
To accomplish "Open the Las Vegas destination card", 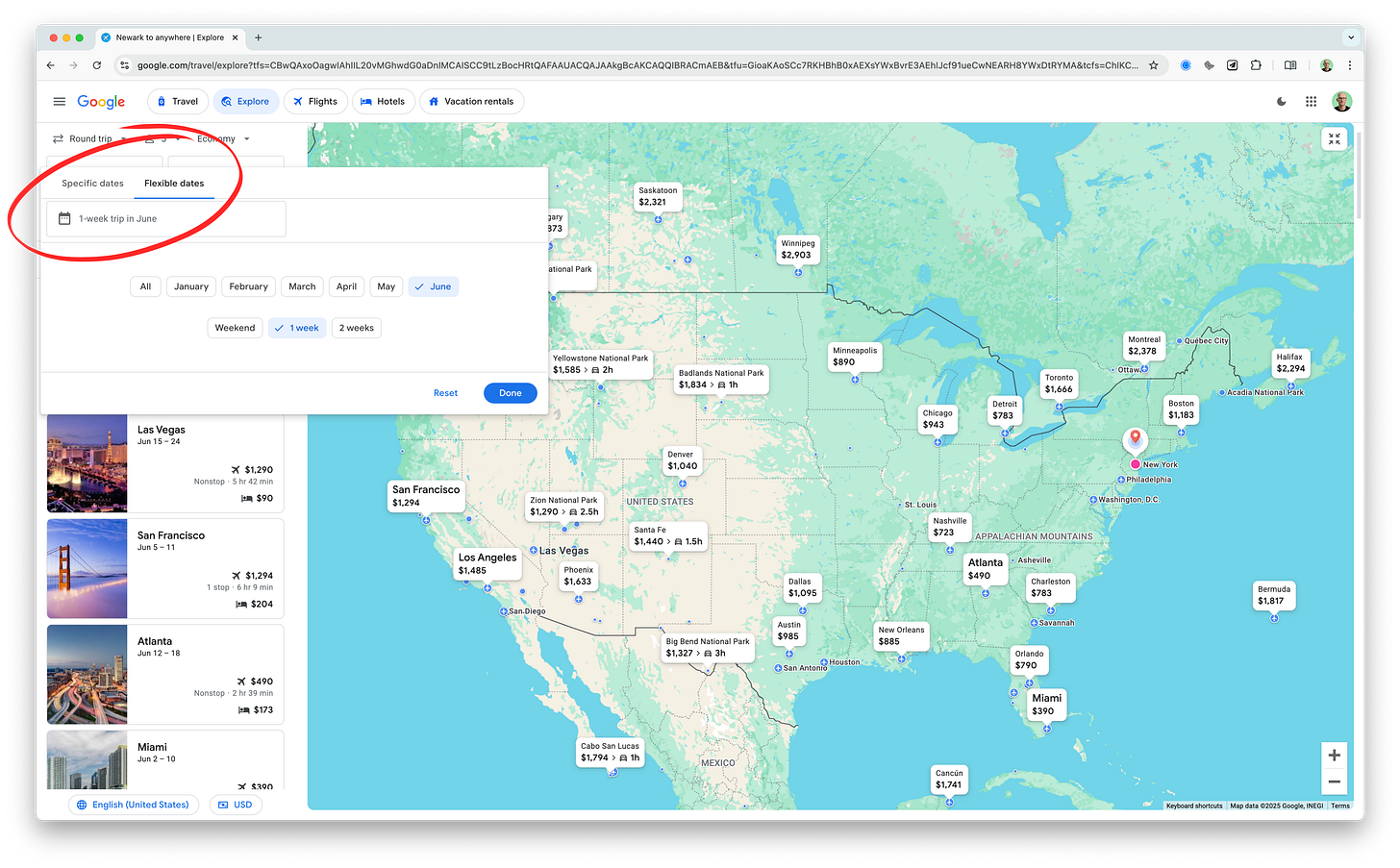I will point(165,462).
